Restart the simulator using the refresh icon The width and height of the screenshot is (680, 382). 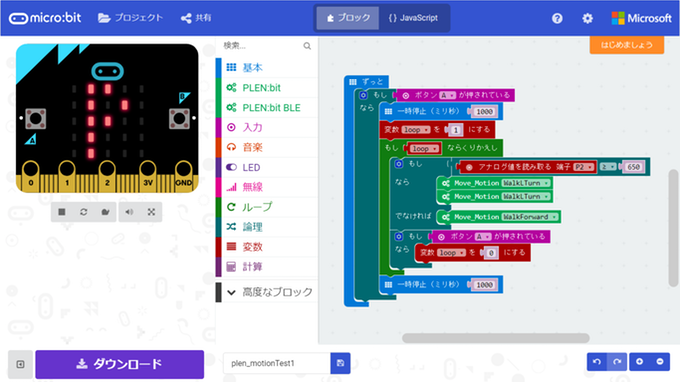click(x=84, y=212)
